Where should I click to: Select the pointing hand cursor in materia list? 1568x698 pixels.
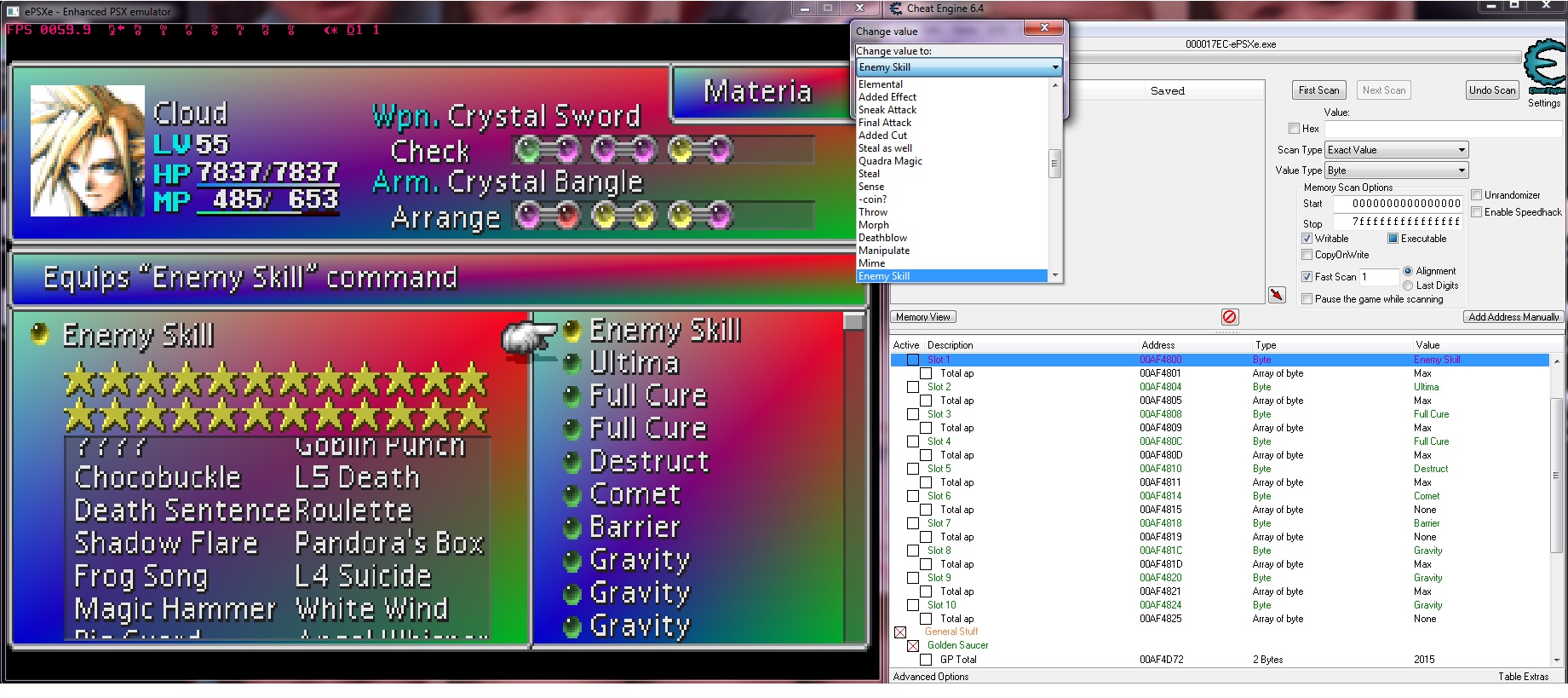529,338
